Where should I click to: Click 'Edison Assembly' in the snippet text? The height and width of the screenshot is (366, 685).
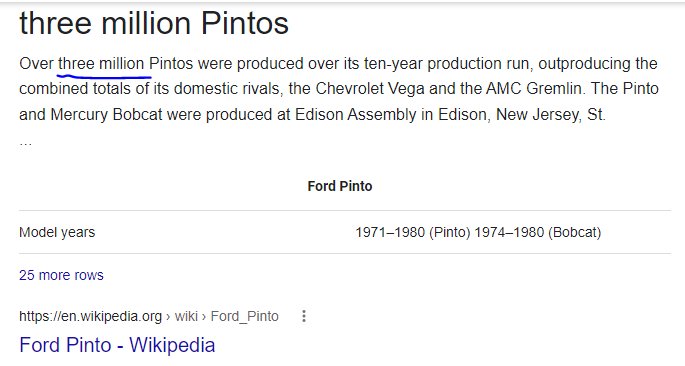pos(355,114)
